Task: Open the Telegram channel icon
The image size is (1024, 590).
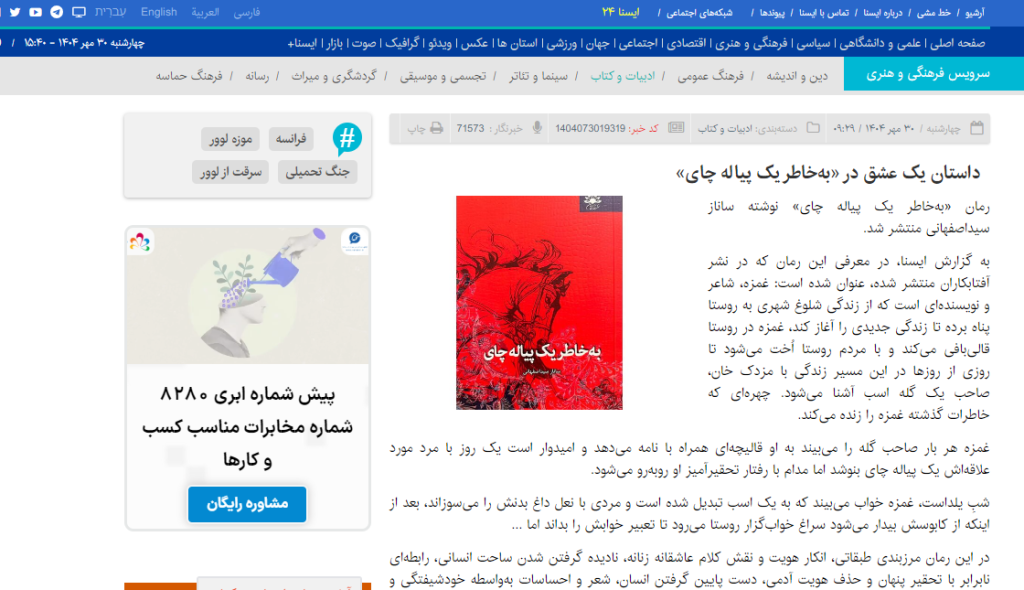Action: (54, 13)
